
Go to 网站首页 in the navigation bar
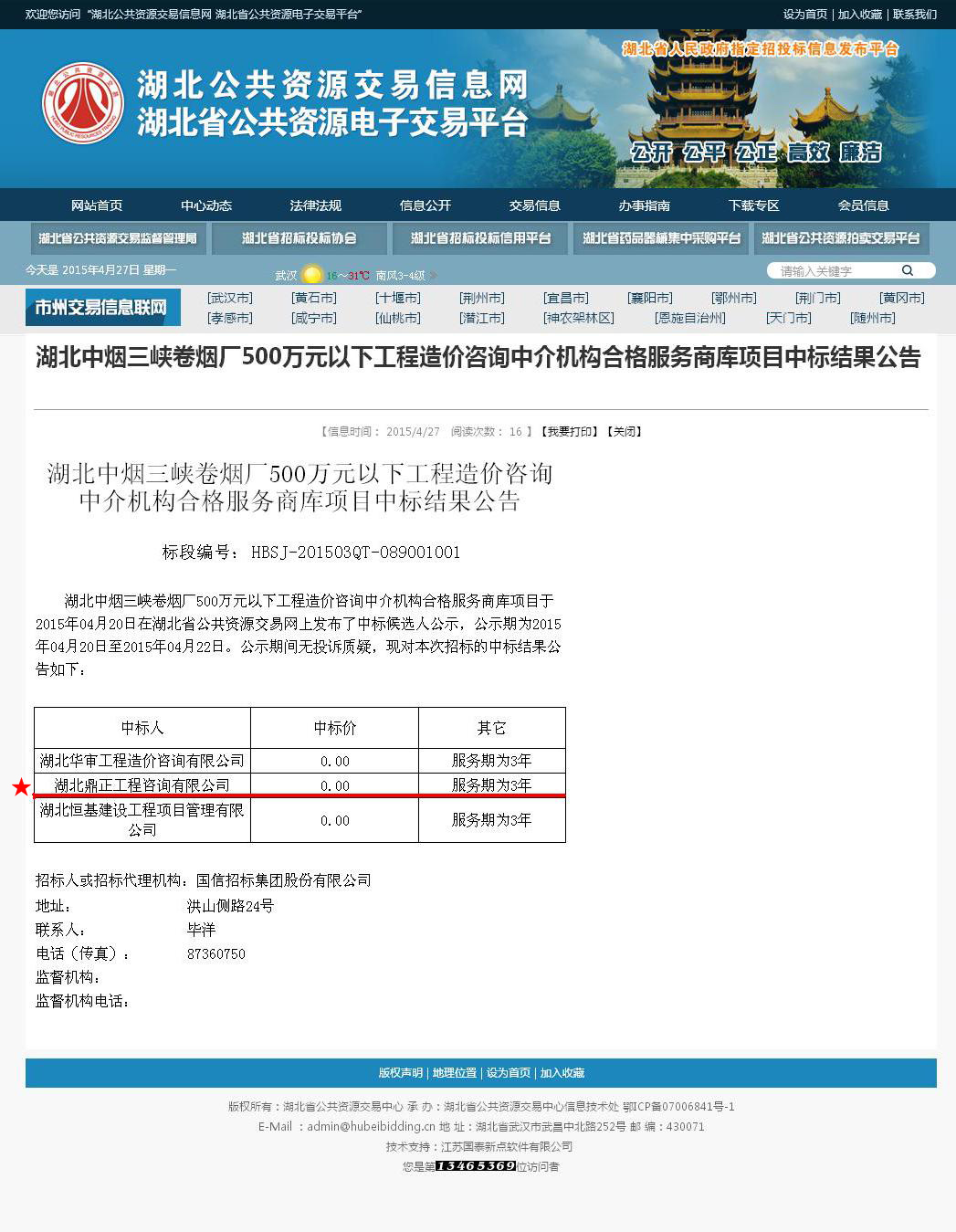pos(97,205)
